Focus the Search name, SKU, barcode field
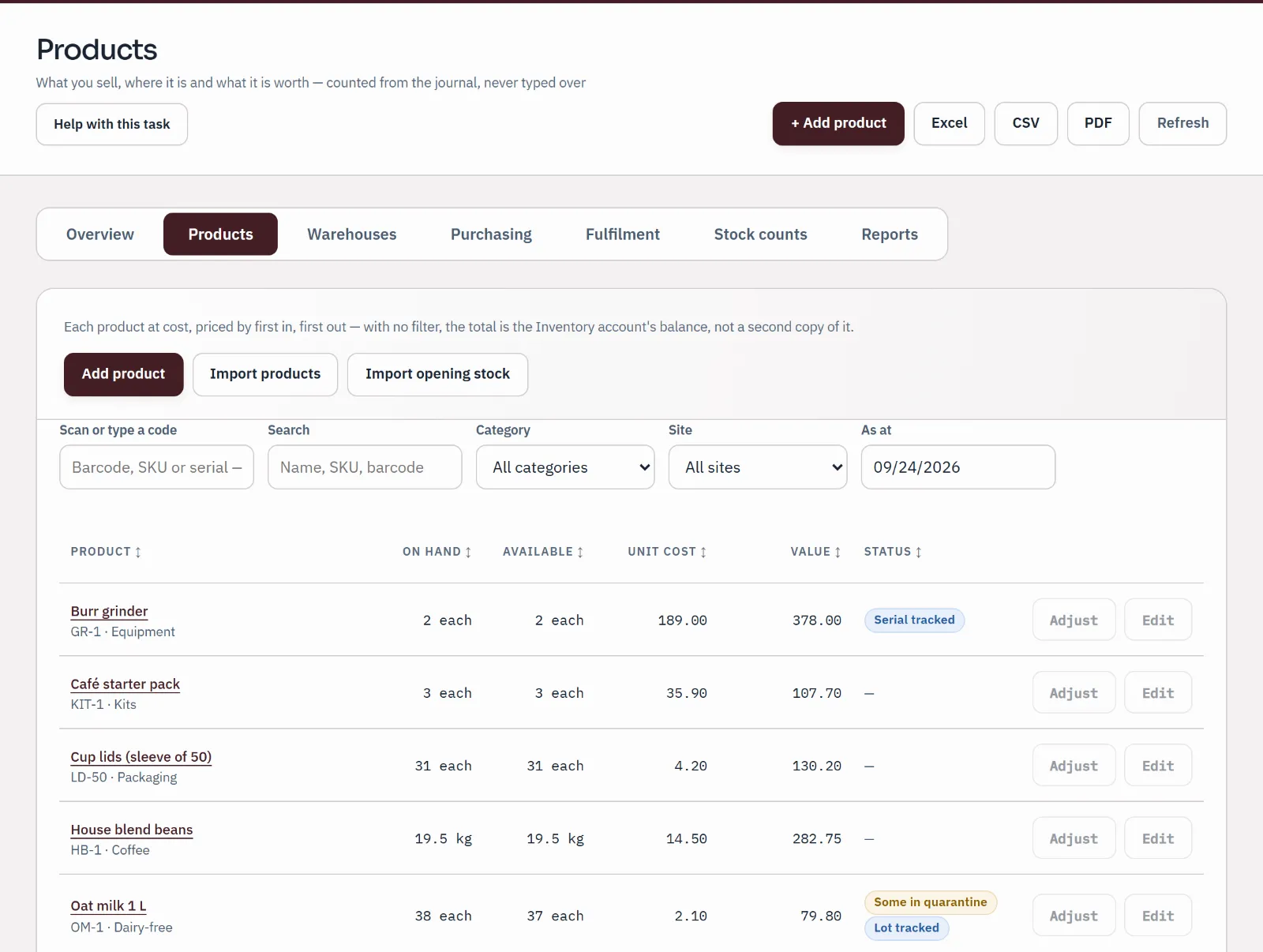Image resolution: width=1263 pixels, height=952 pixels. click(365, 467)
